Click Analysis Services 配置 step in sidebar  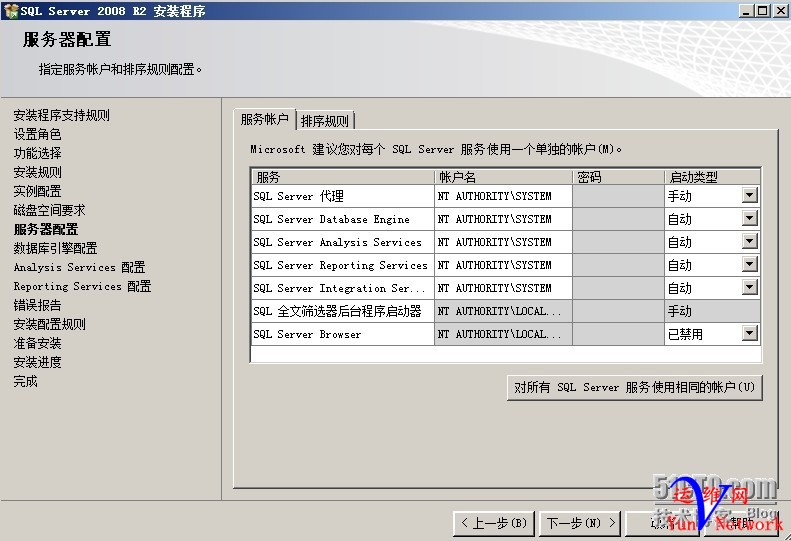point(79,267)
